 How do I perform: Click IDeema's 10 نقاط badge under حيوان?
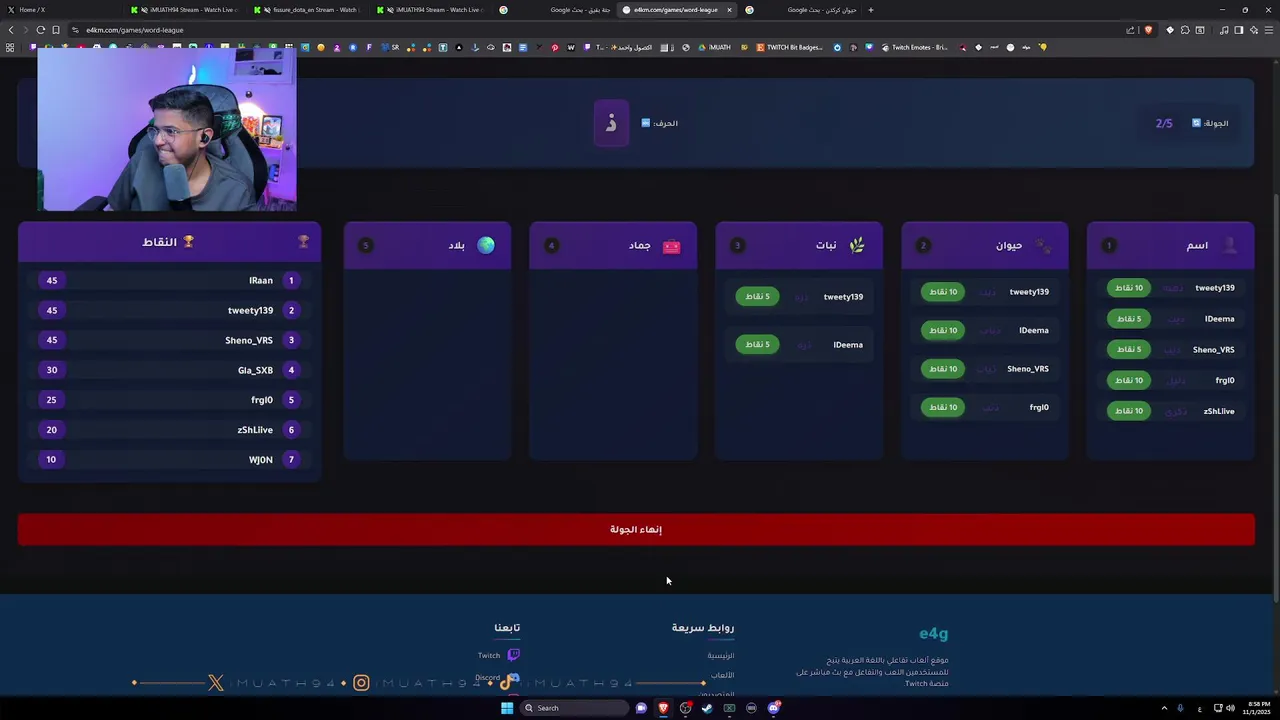point(943,330)
